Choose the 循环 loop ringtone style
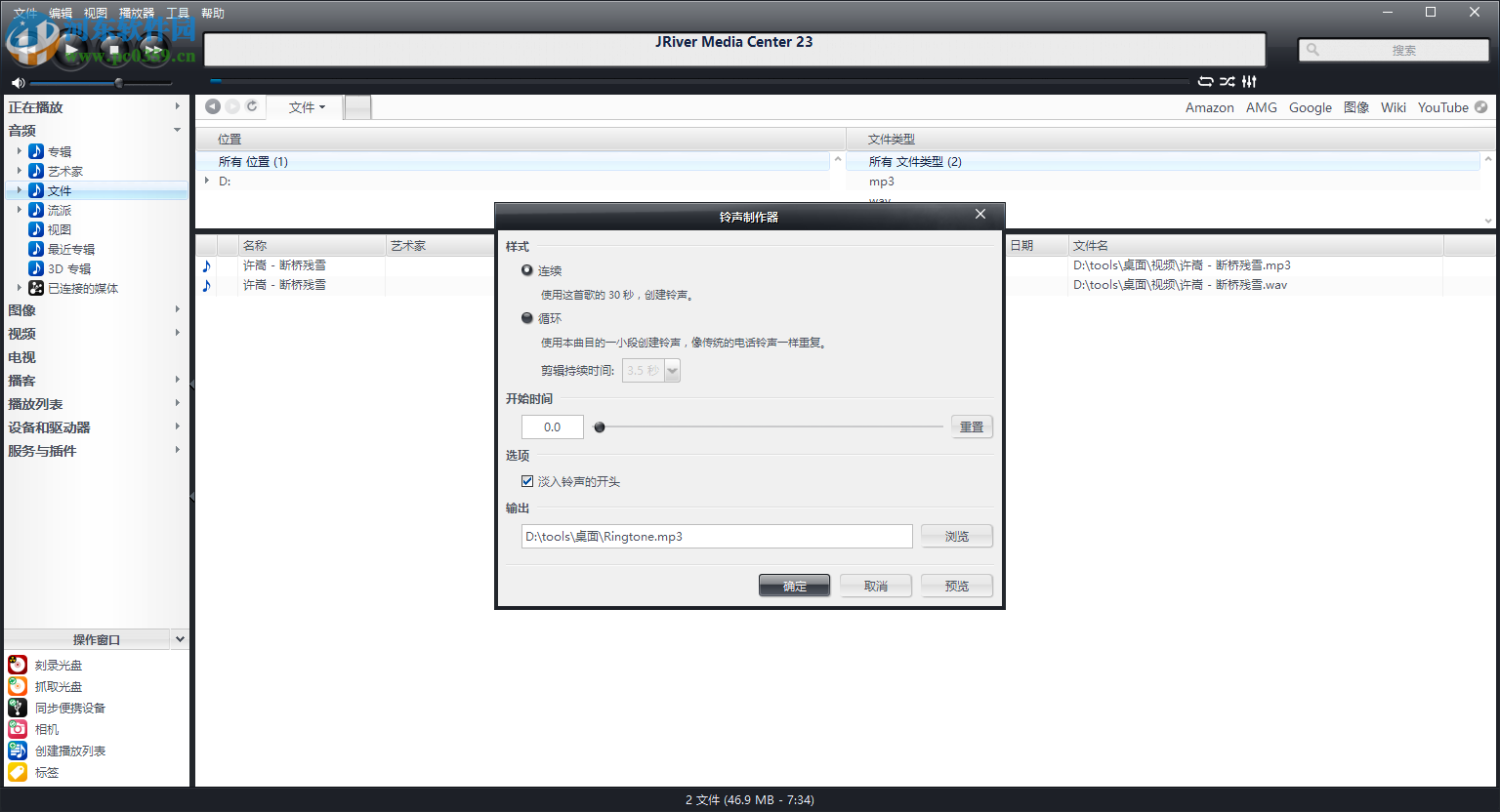The width and height of the screenshot is (1500, 812). click(527, 317)
